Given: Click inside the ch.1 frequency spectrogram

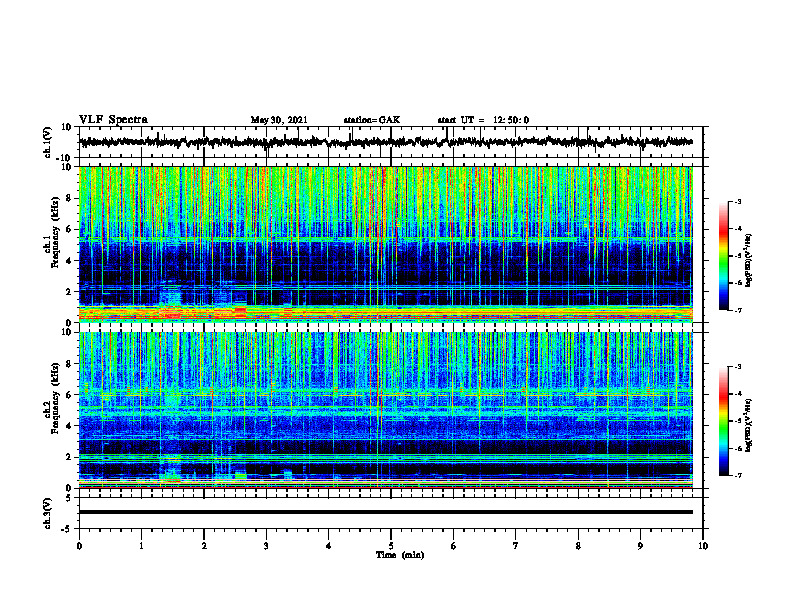Looking at the screenshot, I should point(386,244).
